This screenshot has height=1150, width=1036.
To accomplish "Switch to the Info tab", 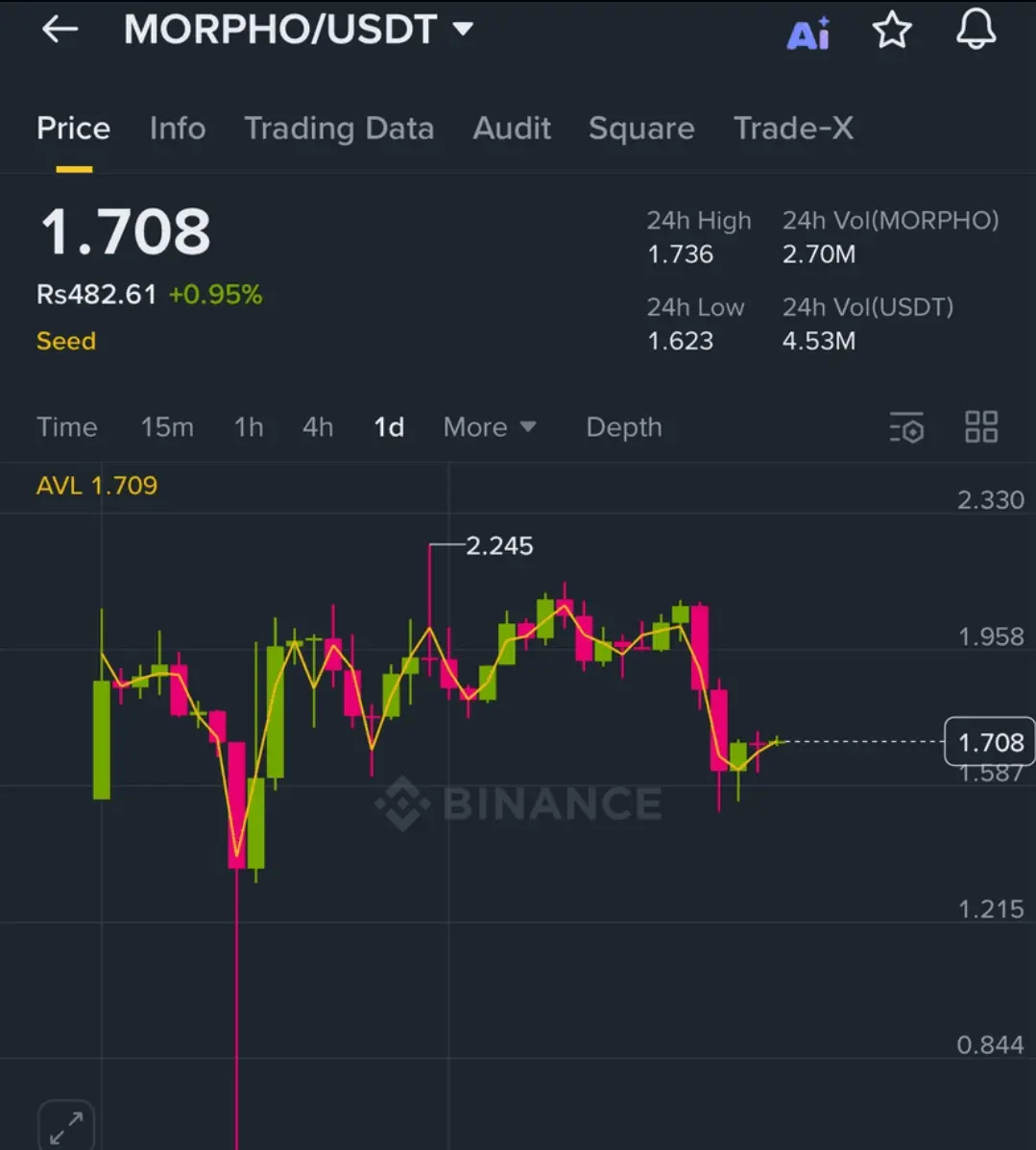I will (178, 129).
